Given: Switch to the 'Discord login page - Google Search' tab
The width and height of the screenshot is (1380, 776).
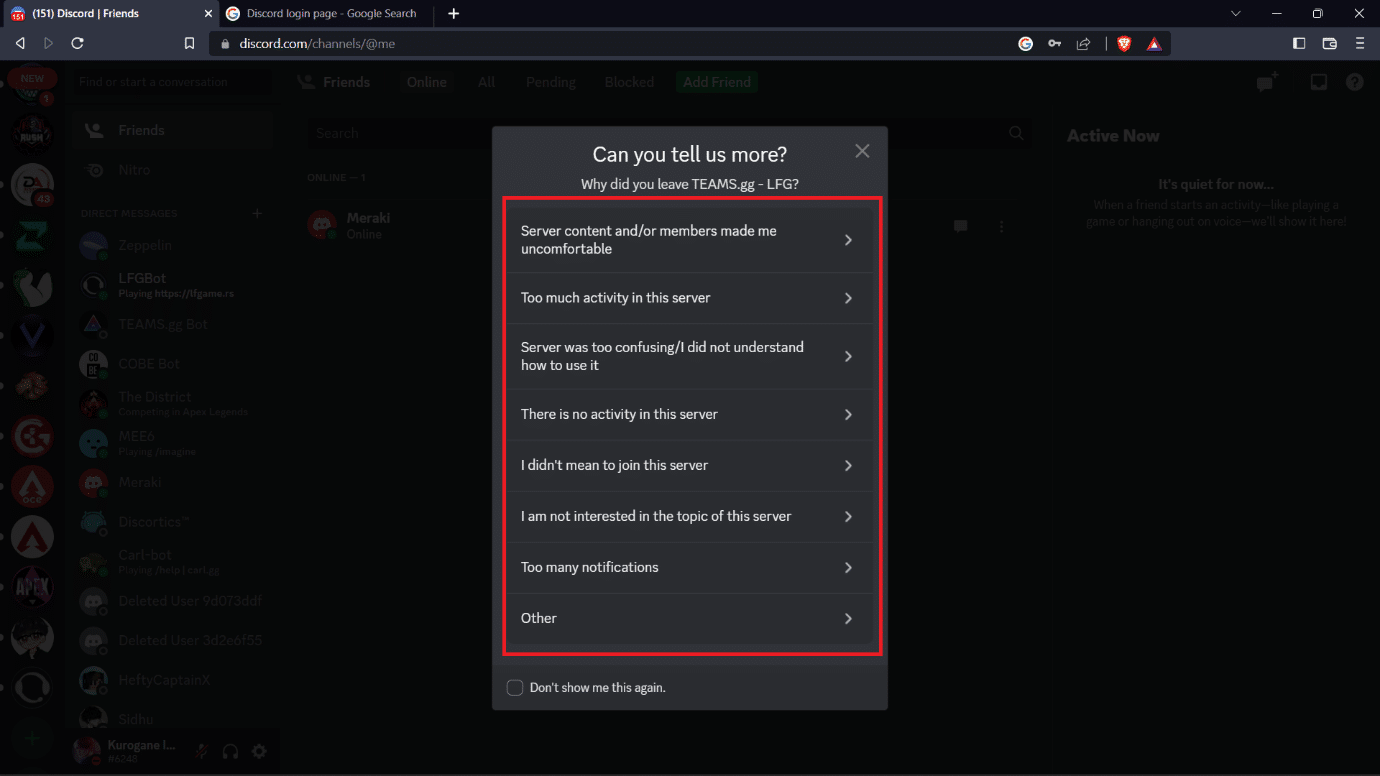Looking at the screenshot, I should pos(328,13).
